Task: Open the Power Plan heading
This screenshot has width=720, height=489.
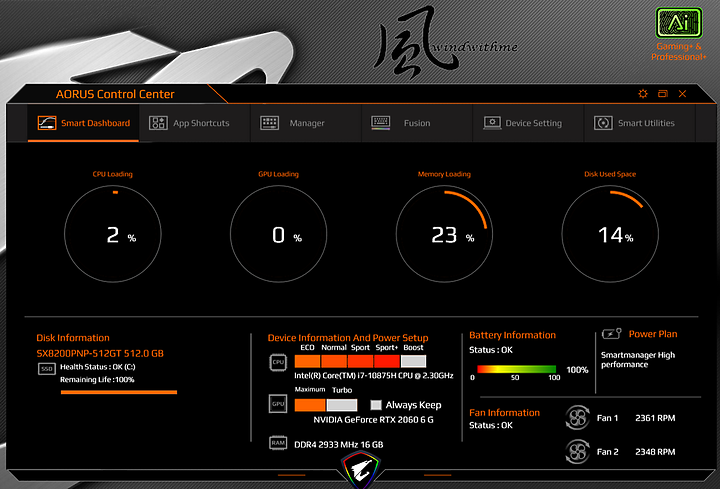Action: tap(652, 334)
